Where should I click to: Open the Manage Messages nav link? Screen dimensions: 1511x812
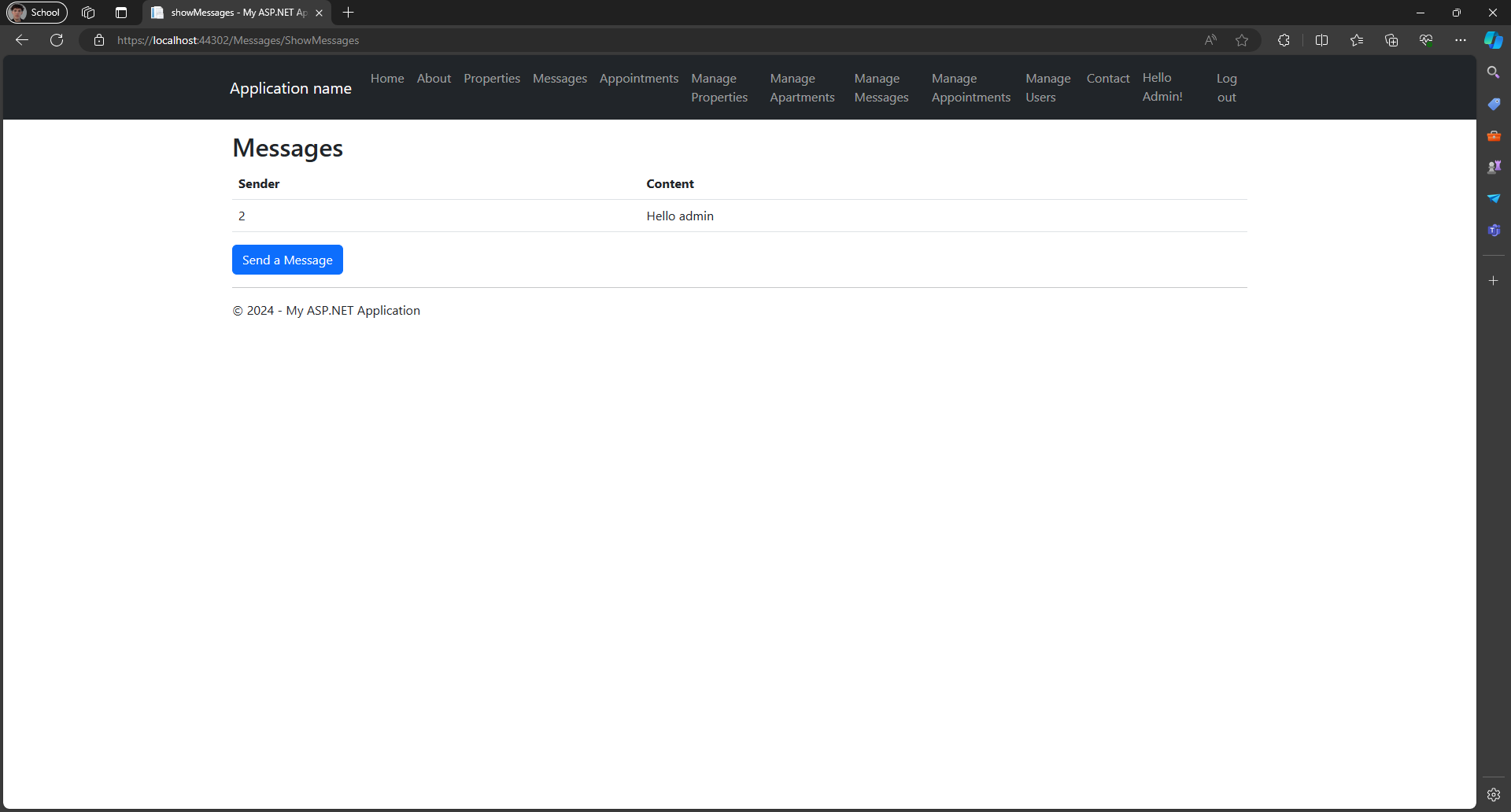881,88
